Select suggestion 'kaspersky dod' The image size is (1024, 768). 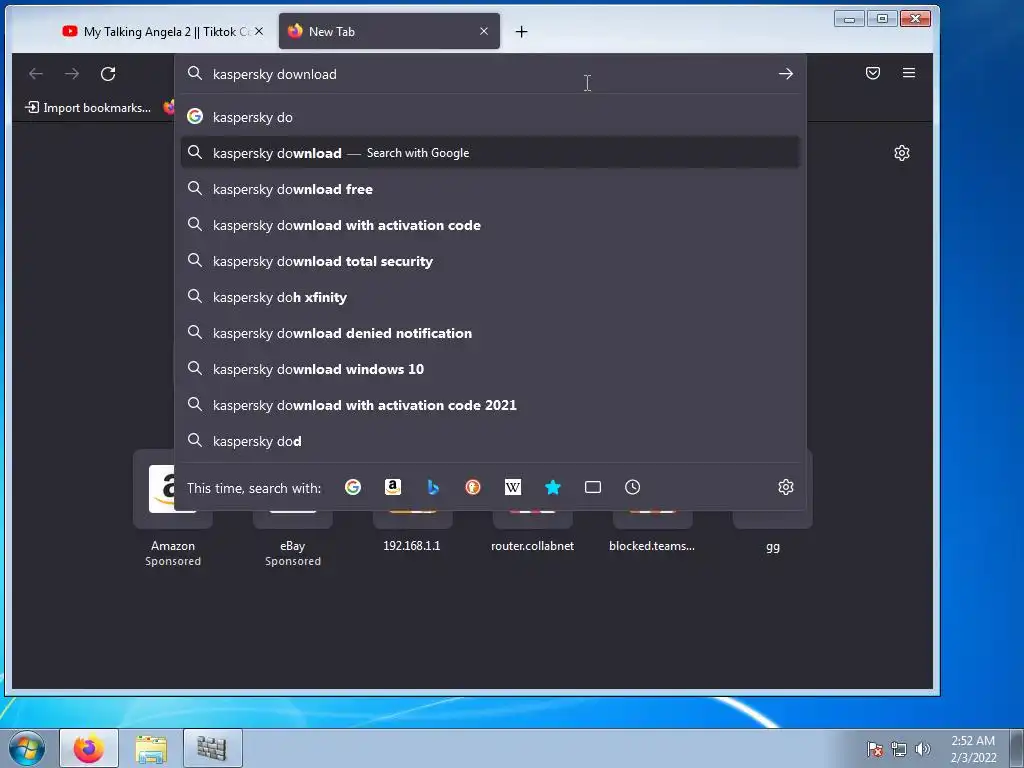tap(490, 441)
